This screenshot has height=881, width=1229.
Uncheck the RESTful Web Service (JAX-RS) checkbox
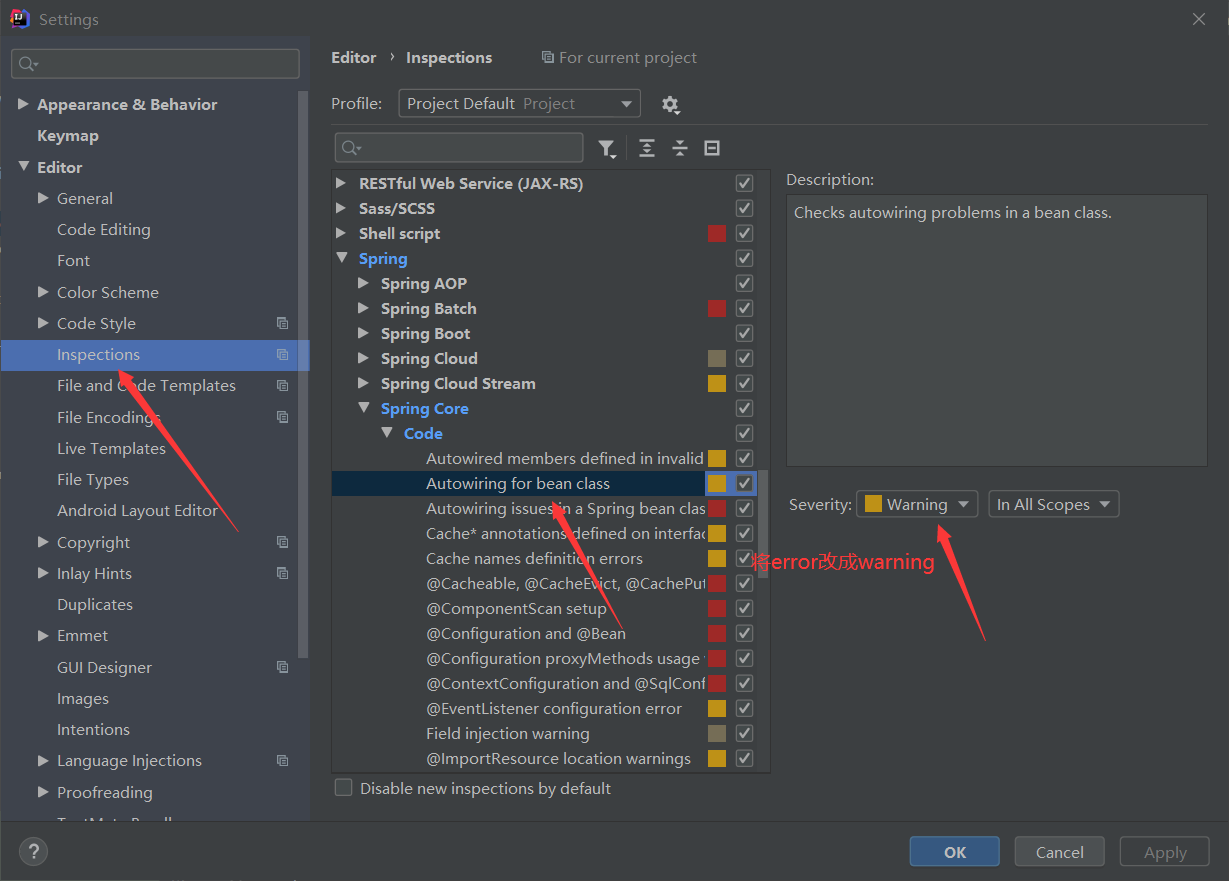coord(744,183)
